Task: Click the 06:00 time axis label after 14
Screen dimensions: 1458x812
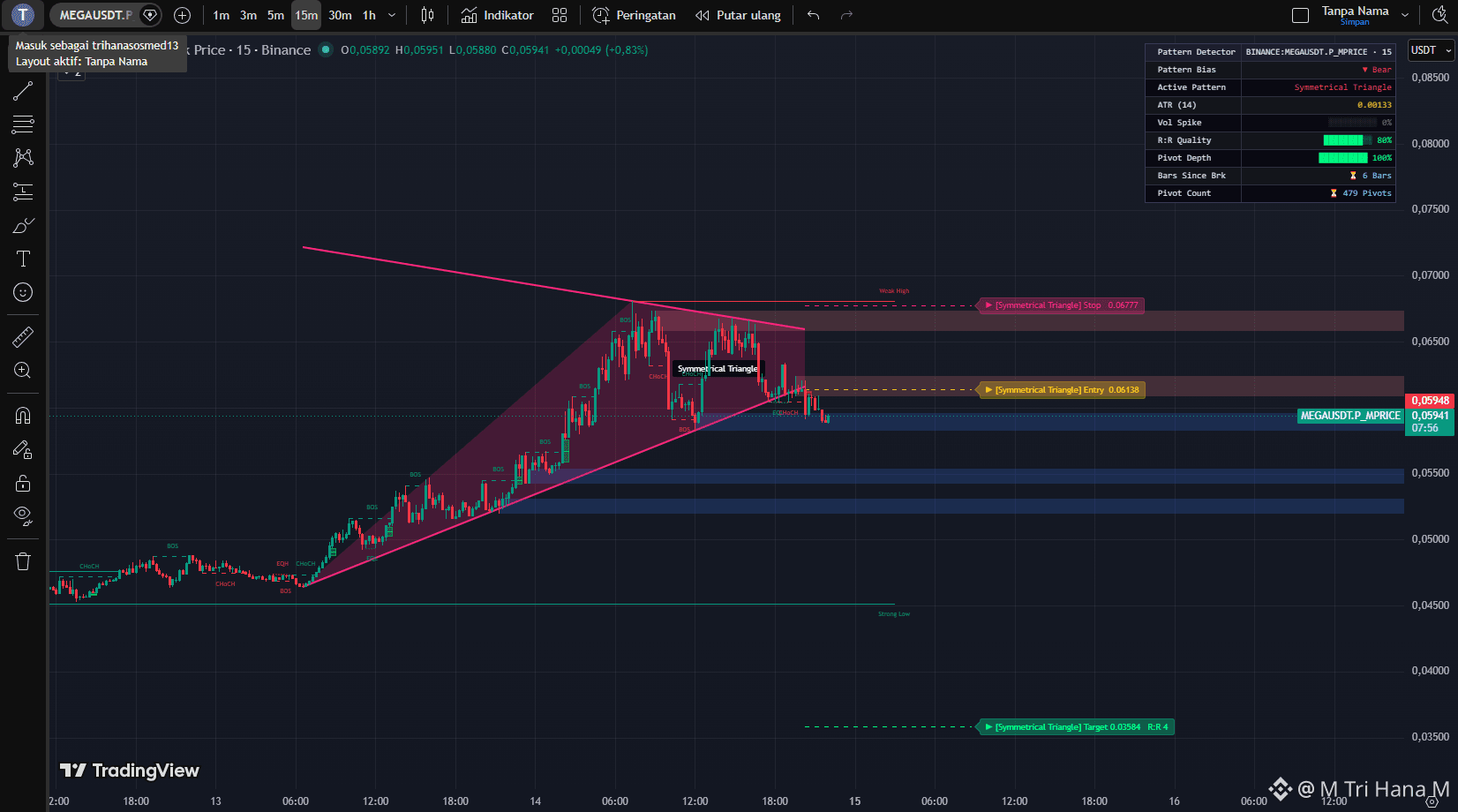Action: 615,801
